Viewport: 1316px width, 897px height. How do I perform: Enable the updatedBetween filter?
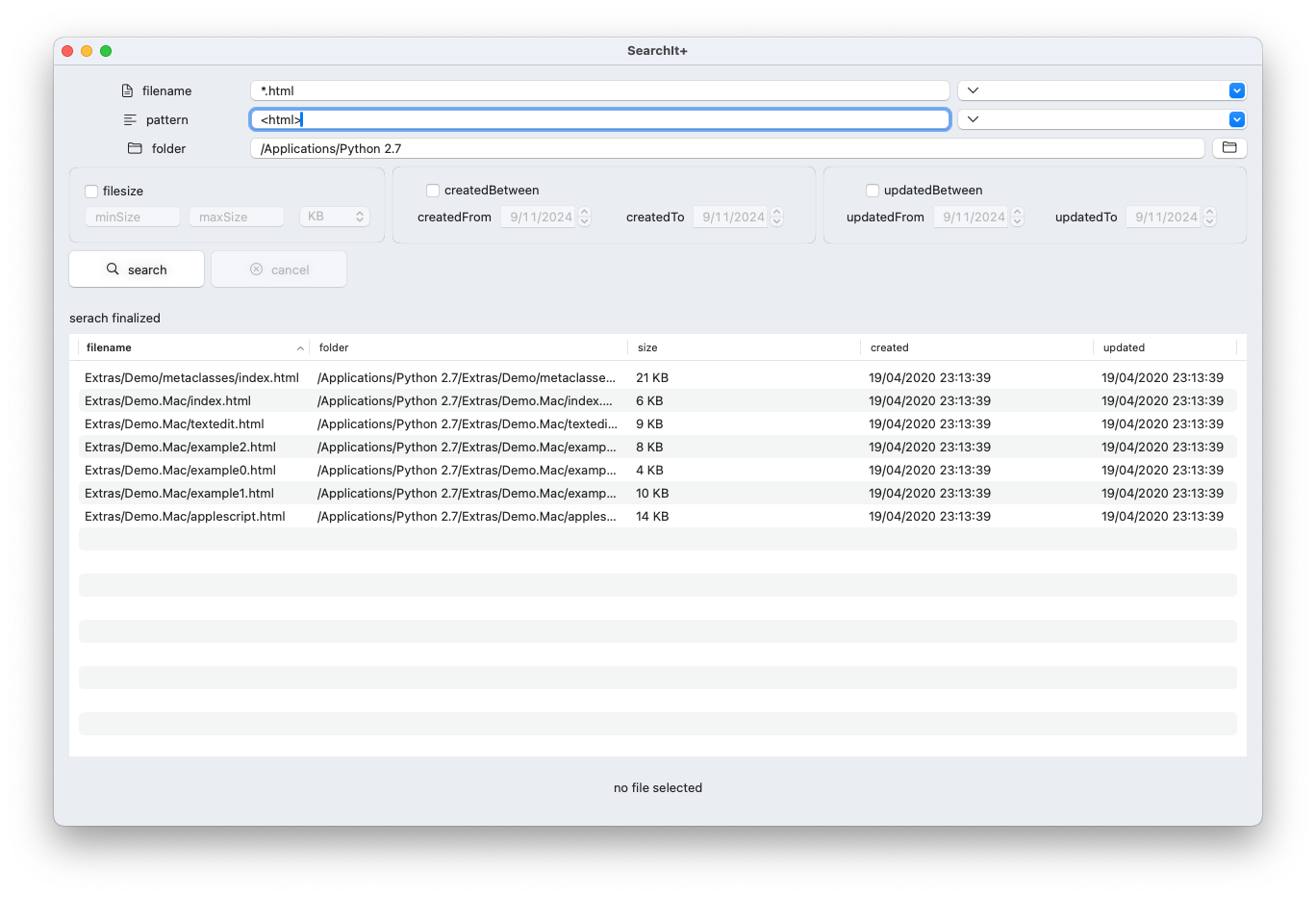pyautogui.click(x=873, y=190)
